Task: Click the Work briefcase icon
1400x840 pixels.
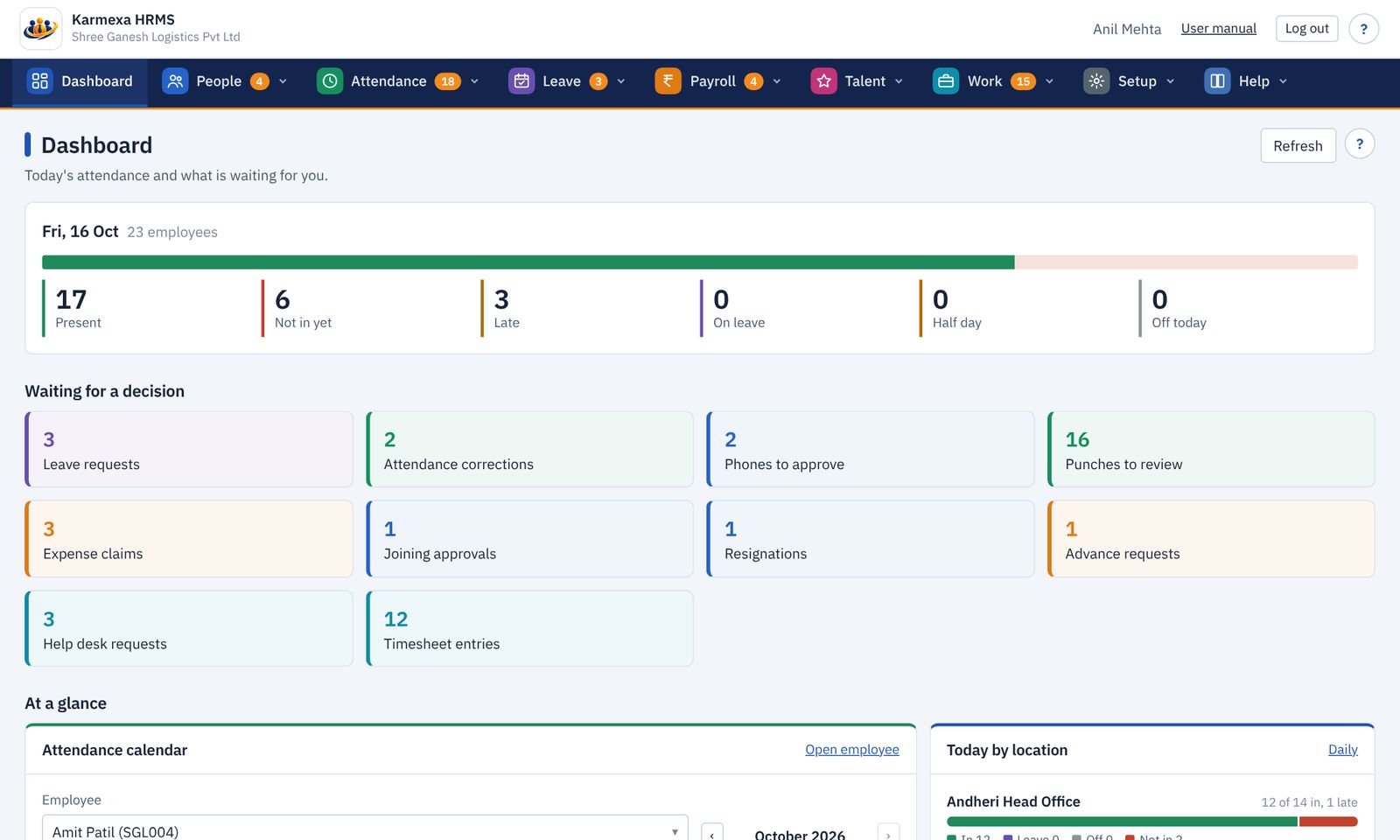Action: coord(946,81)
